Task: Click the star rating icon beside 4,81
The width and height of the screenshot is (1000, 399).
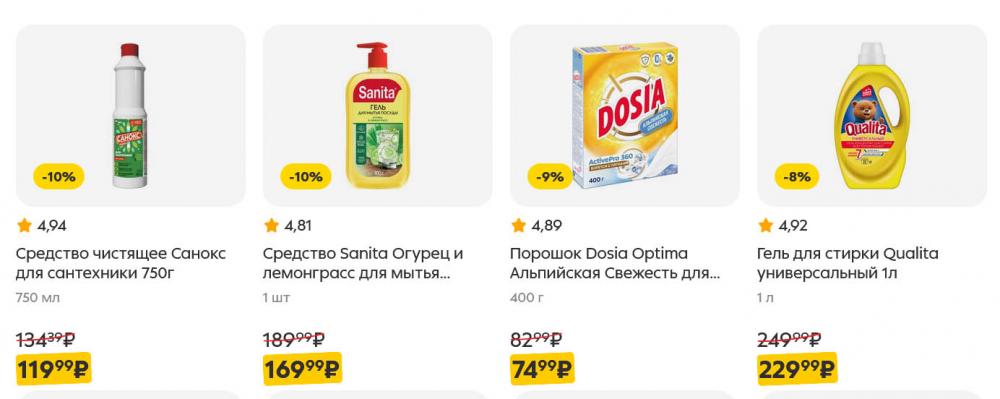Action: [x=271, y=225]
